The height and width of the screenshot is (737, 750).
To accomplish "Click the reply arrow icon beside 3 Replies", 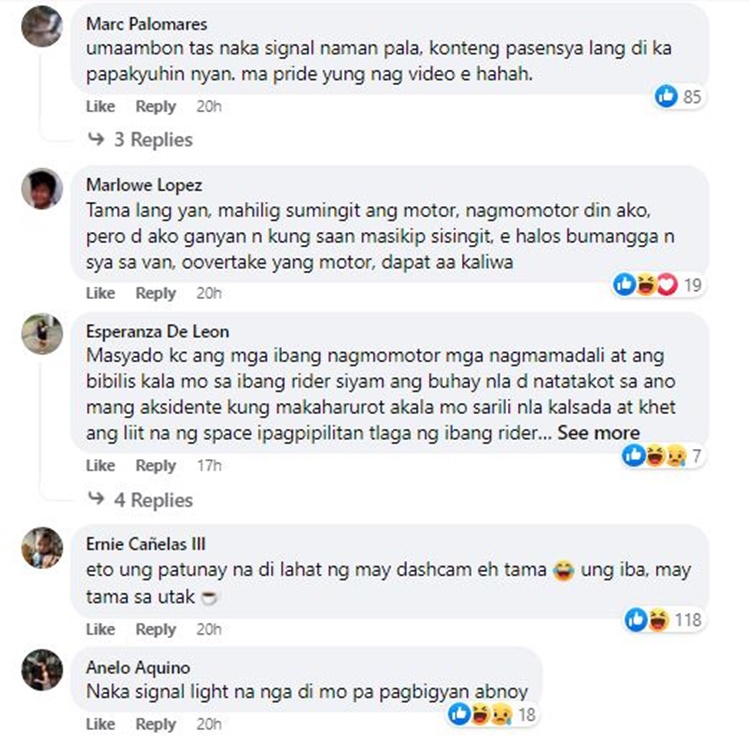I will point(96,139).
